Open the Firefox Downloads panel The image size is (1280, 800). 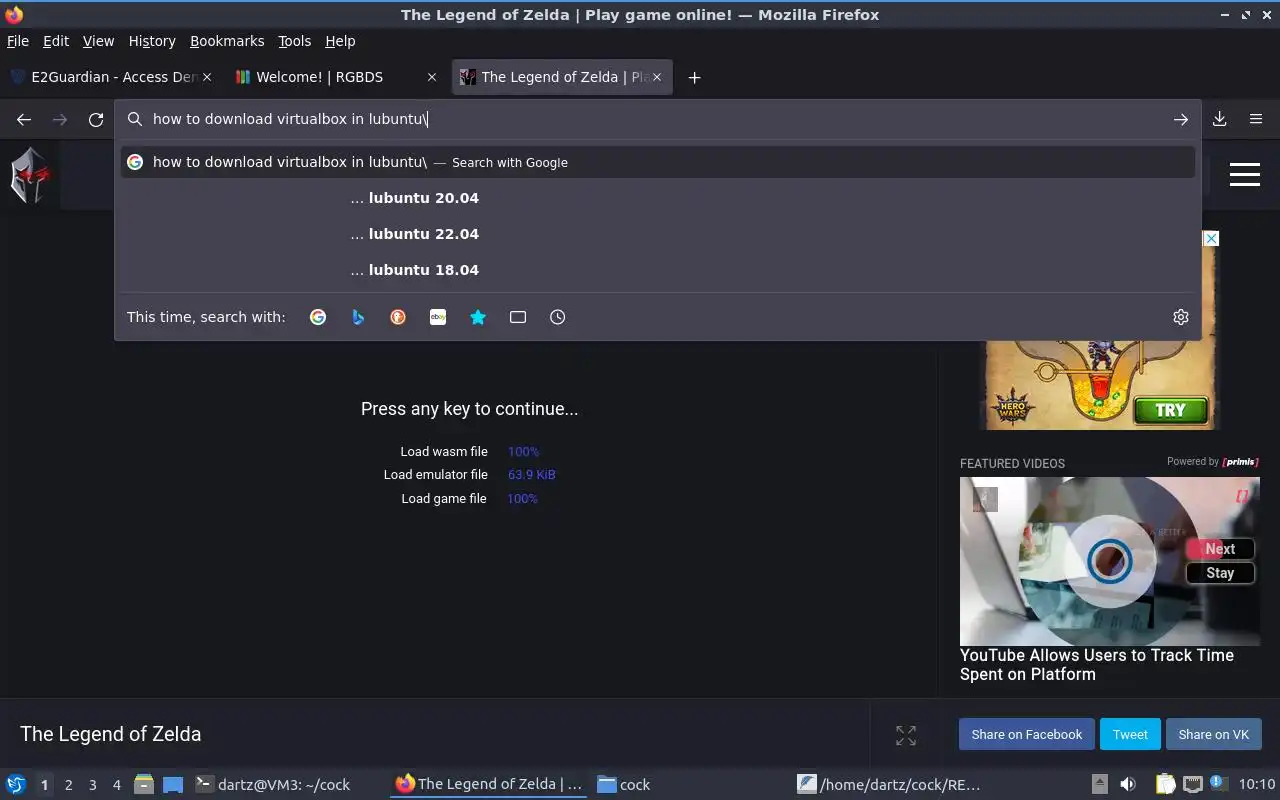[x=1220, y=119]
